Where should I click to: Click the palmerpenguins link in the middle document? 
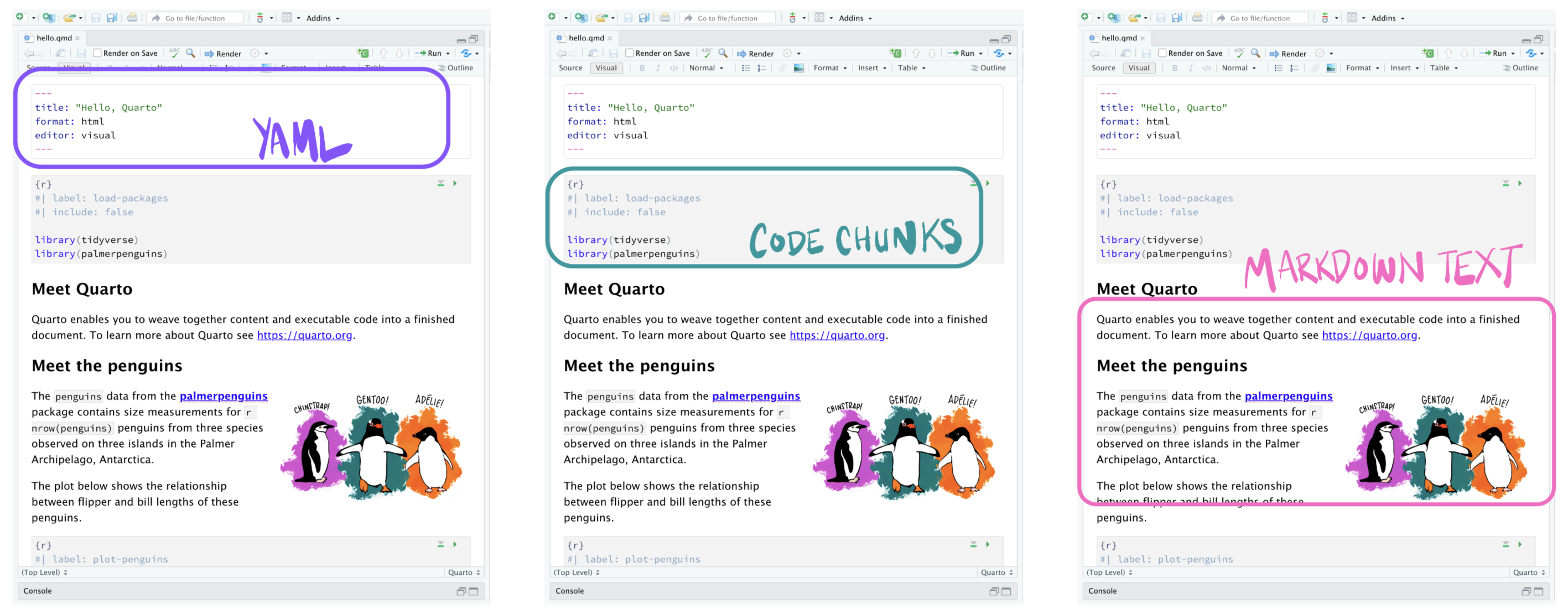click(755, 396)
